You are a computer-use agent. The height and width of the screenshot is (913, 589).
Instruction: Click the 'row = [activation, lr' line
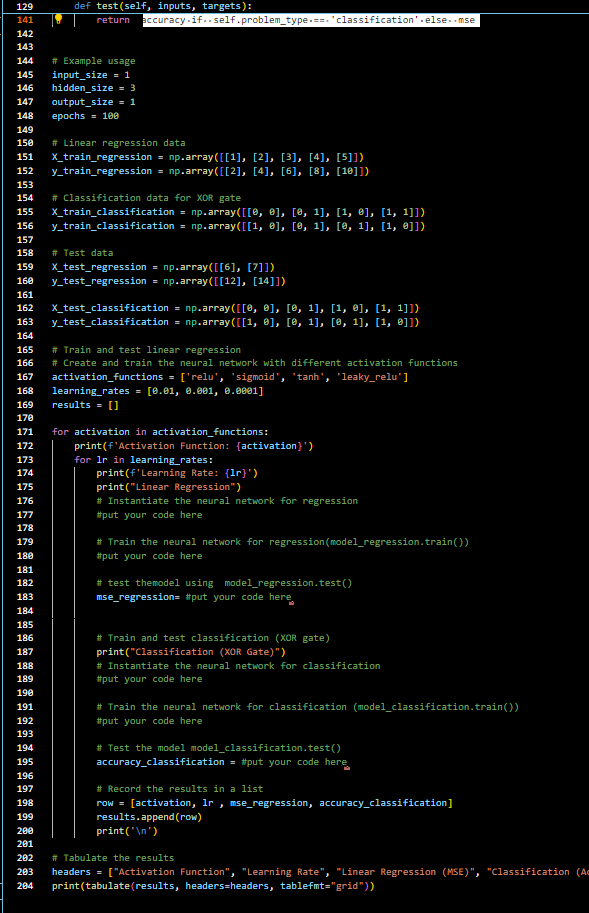pyautogui.click(x=275, y=803)
